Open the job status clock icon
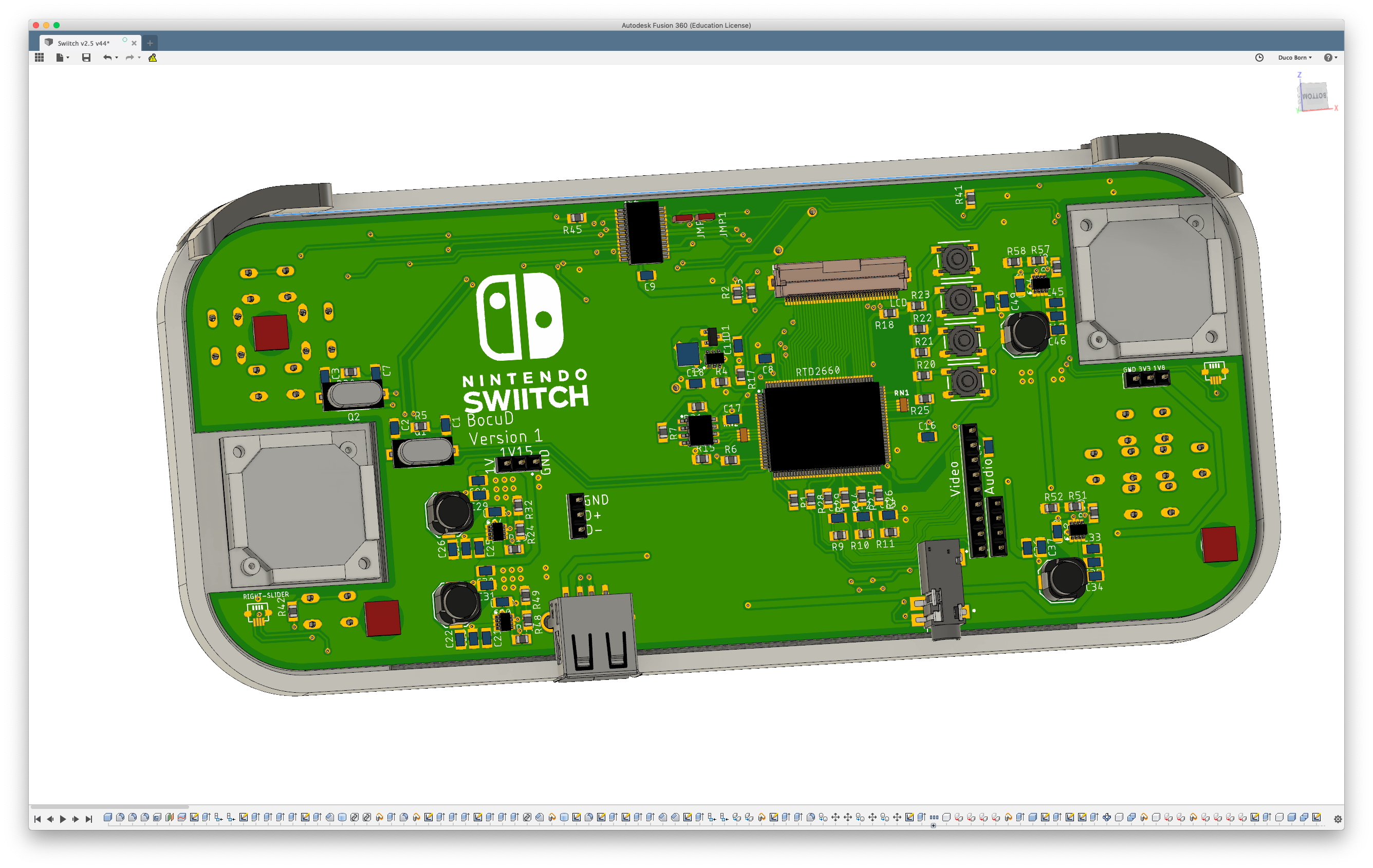This screenshot has width=1373, height=868. pos(1259,58)
